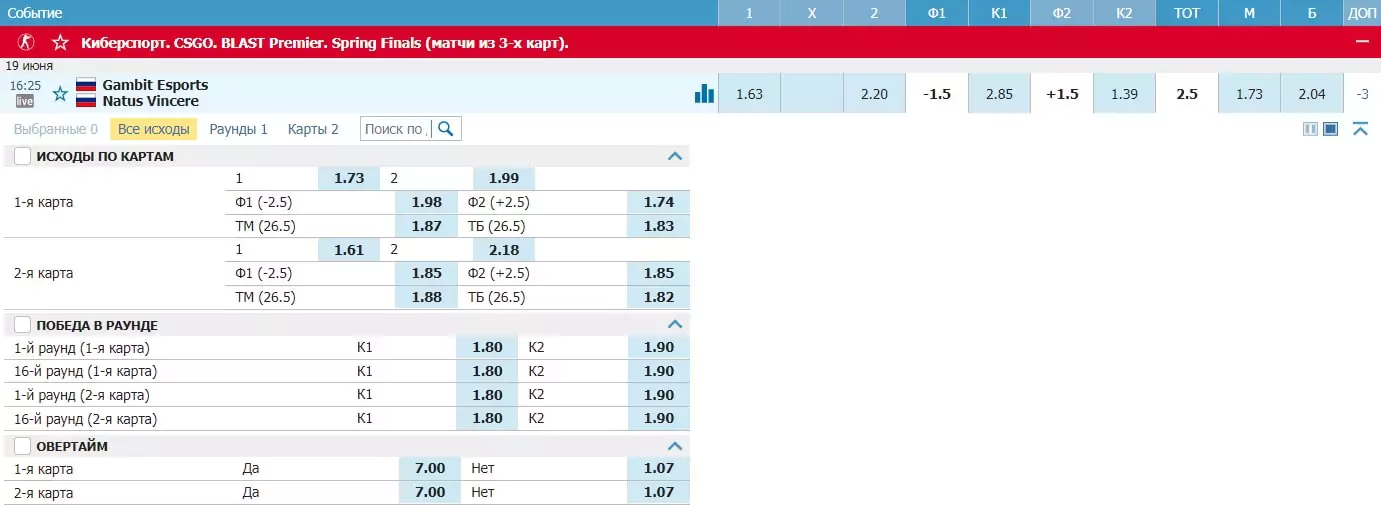The width and height of the screenshot is (1381, 505).
Task: Select map 1 ТМ (26.5) odds 1.87
Action: click(x=427, y=226)
